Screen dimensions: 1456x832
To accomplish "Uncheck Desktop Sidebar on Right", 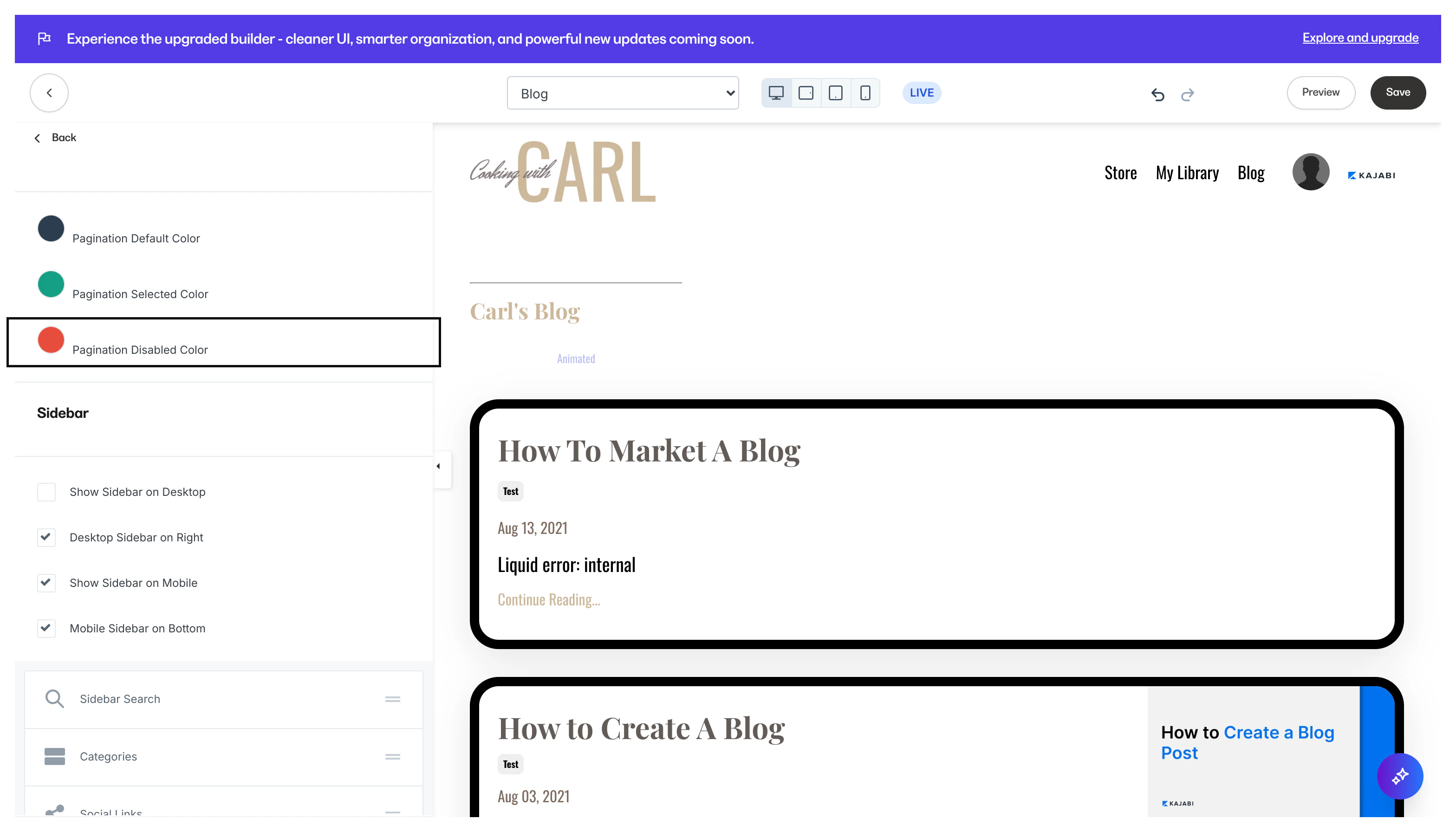I will (x=46, y=537).
